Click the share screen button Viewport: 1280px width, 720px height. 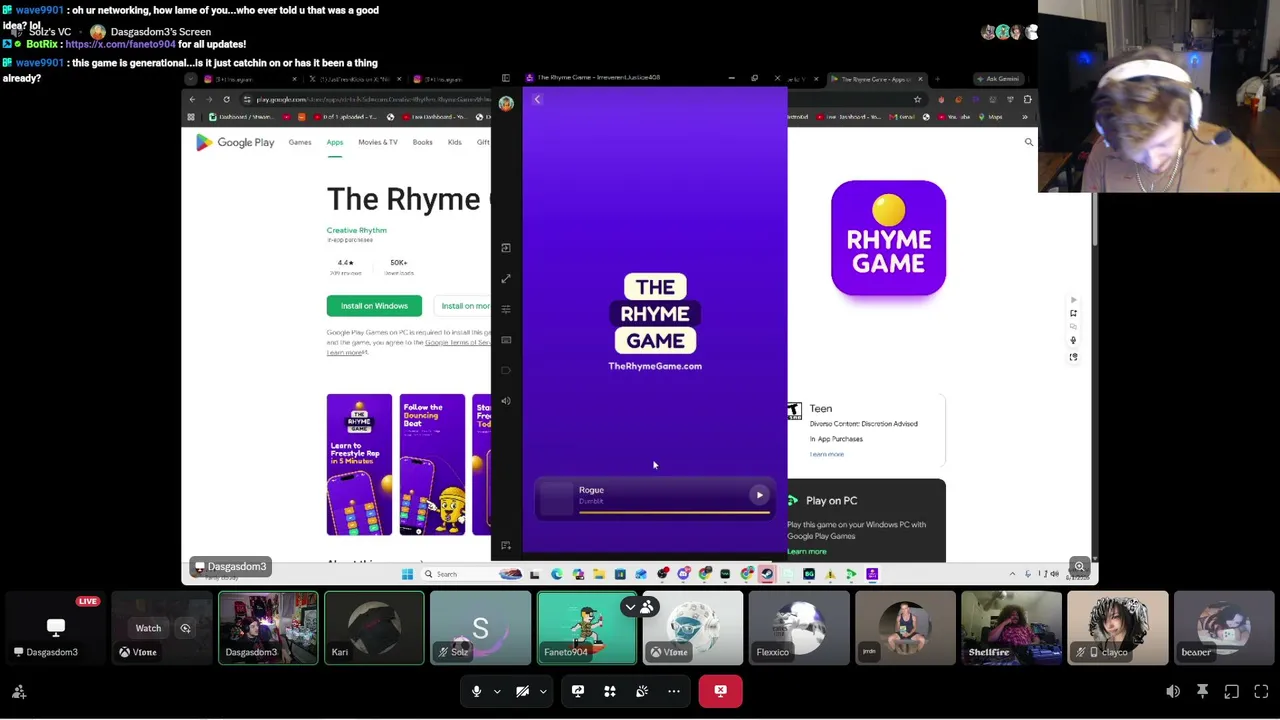(577, 691)
